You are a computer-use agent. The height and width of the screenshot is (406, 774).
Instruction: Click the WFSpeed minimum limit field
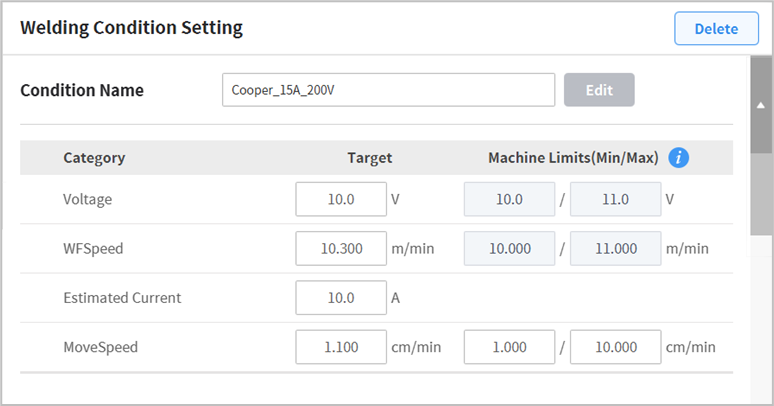coord(509,248)
